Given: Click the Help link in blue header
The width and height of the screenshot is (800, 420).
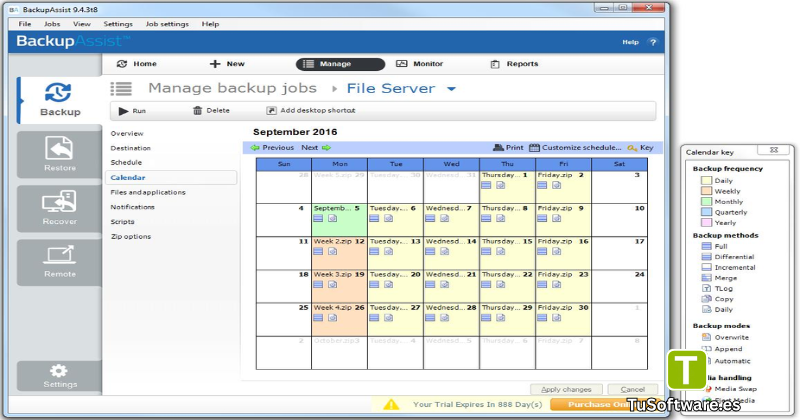Looking at the screenshot, I should 630,42.
